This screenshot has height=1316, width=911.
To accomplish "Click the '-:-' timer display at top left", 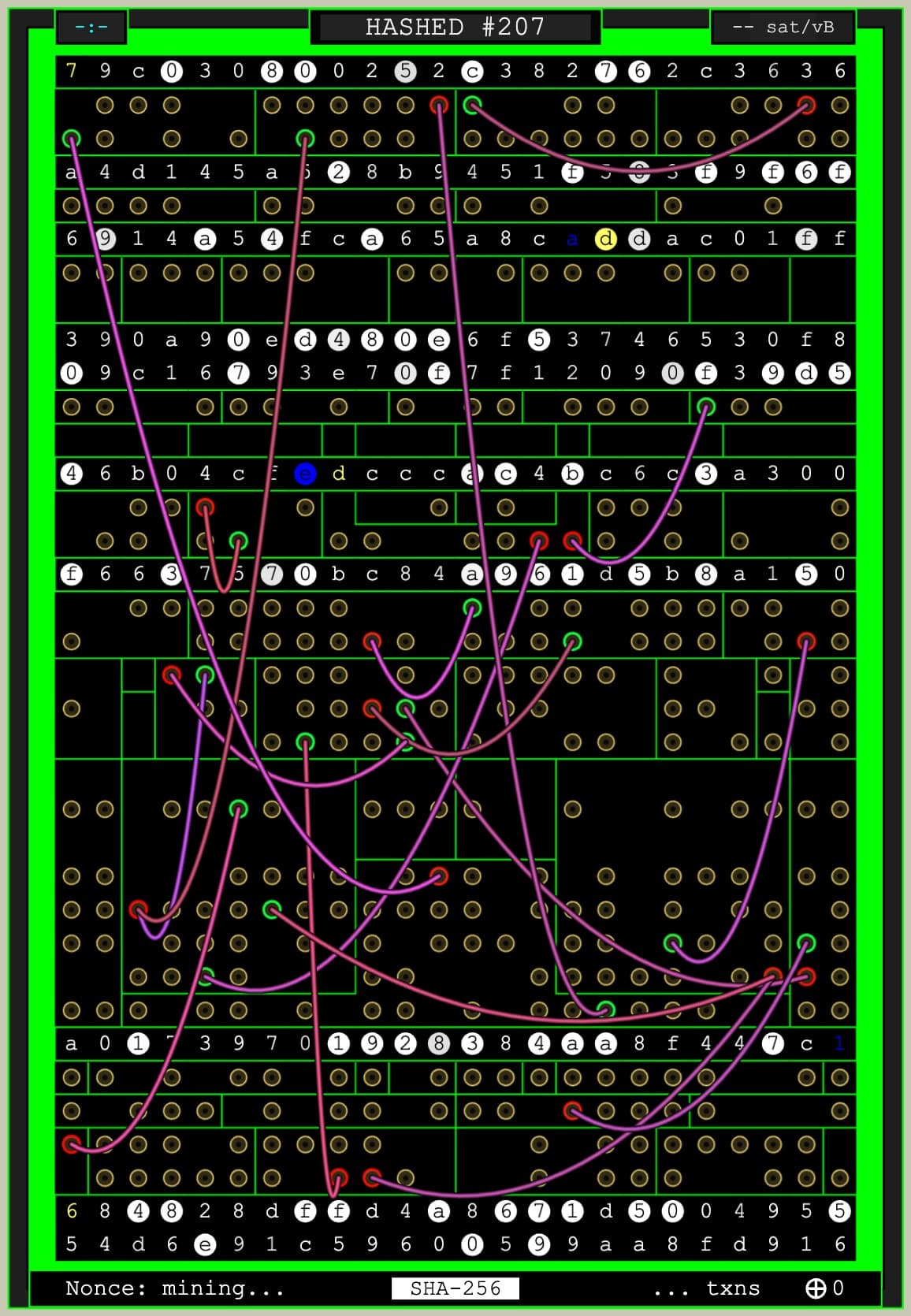I will pos(91,27).
